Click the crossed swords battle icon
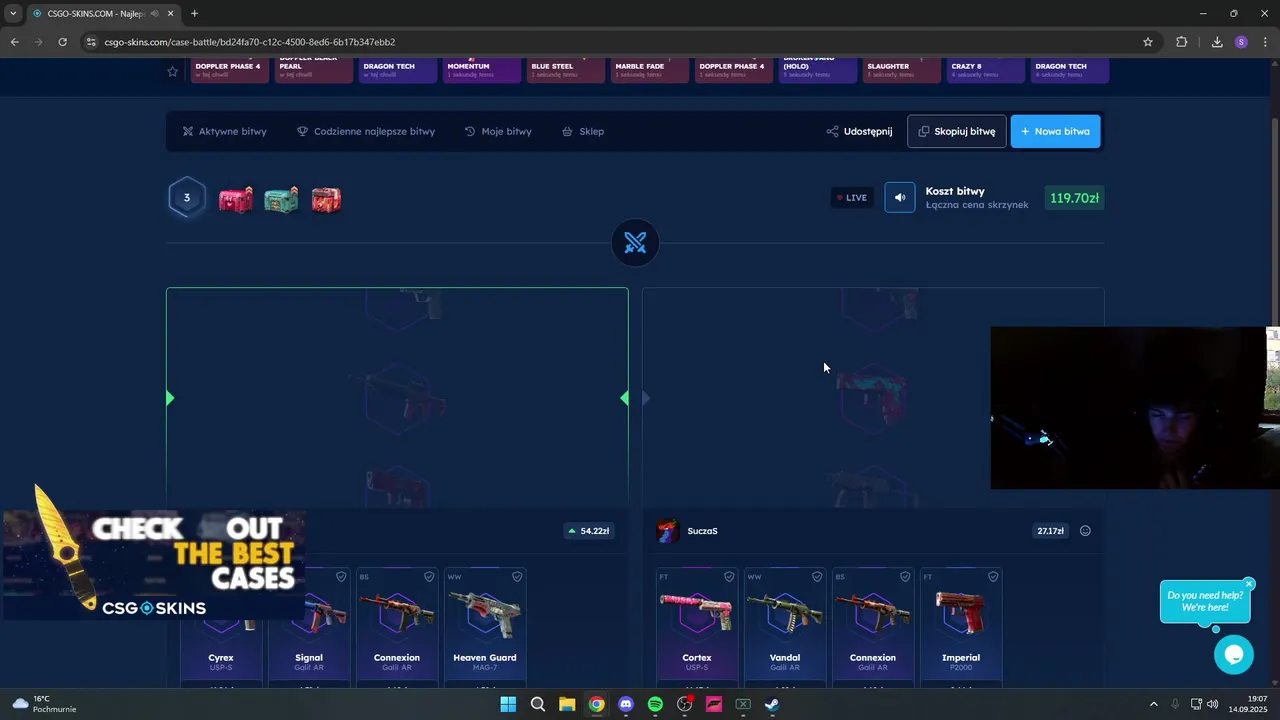The height and width of the screenshot is (720, 1280). (x=635, y=243)
